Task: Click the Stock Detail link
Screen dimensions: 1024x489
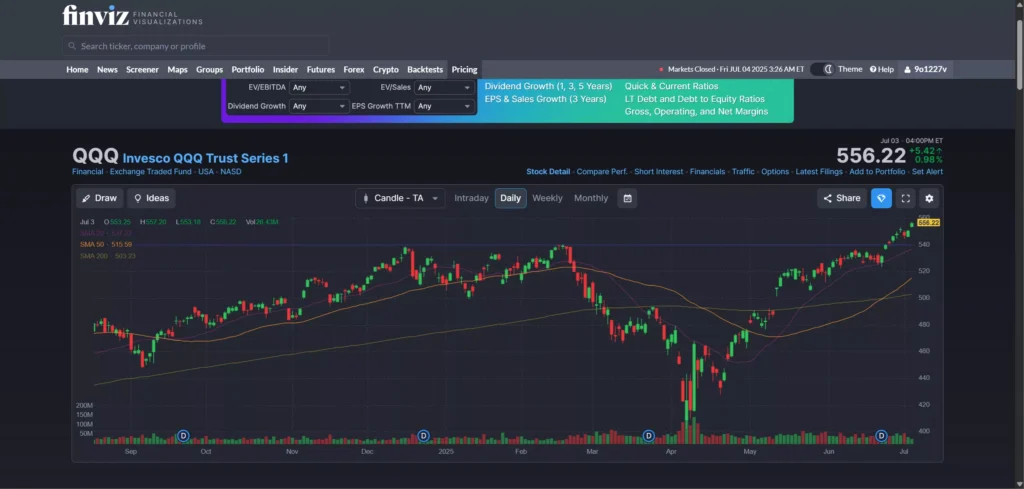Action: 548,172
